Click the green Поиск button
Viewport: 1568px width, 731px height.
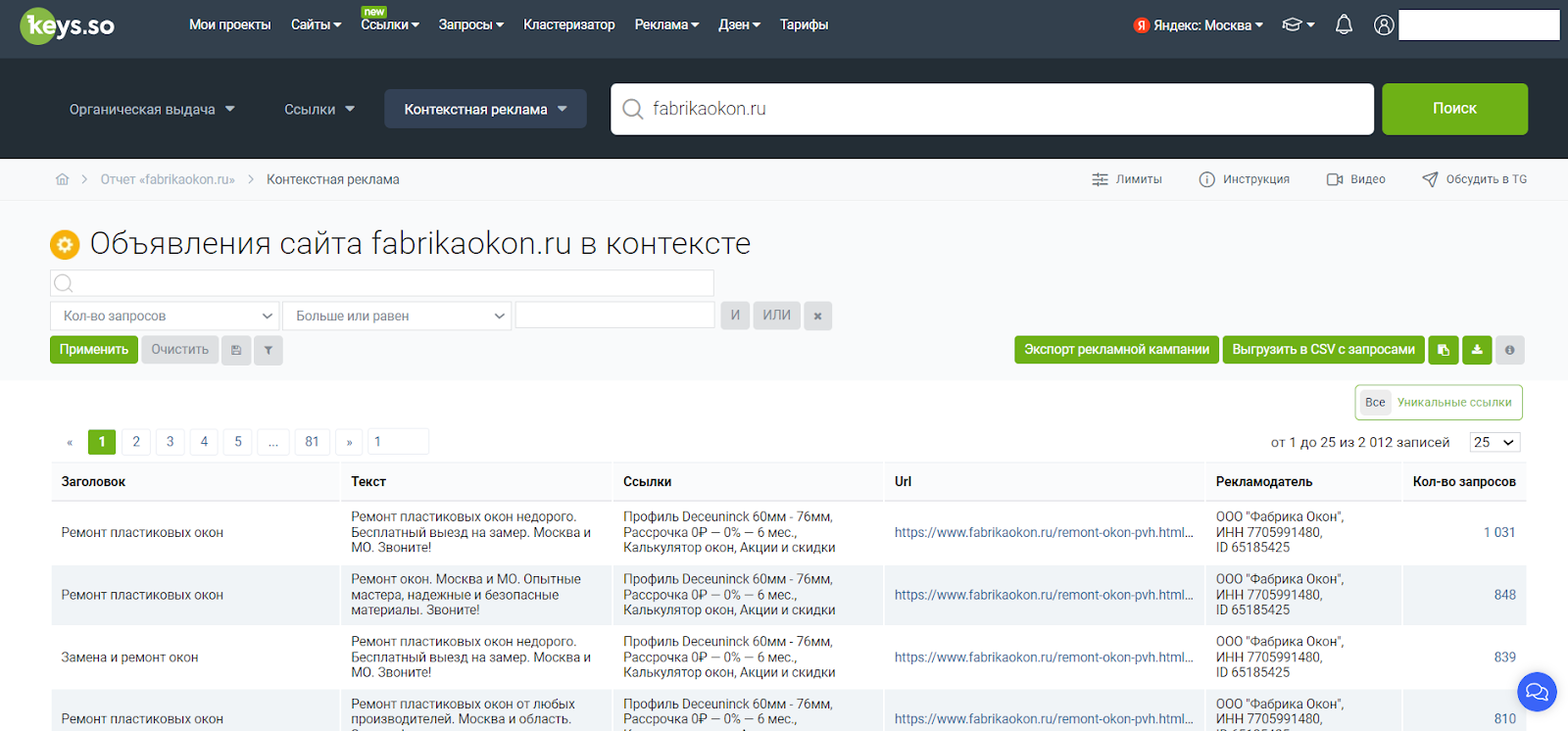(1454, 109)
